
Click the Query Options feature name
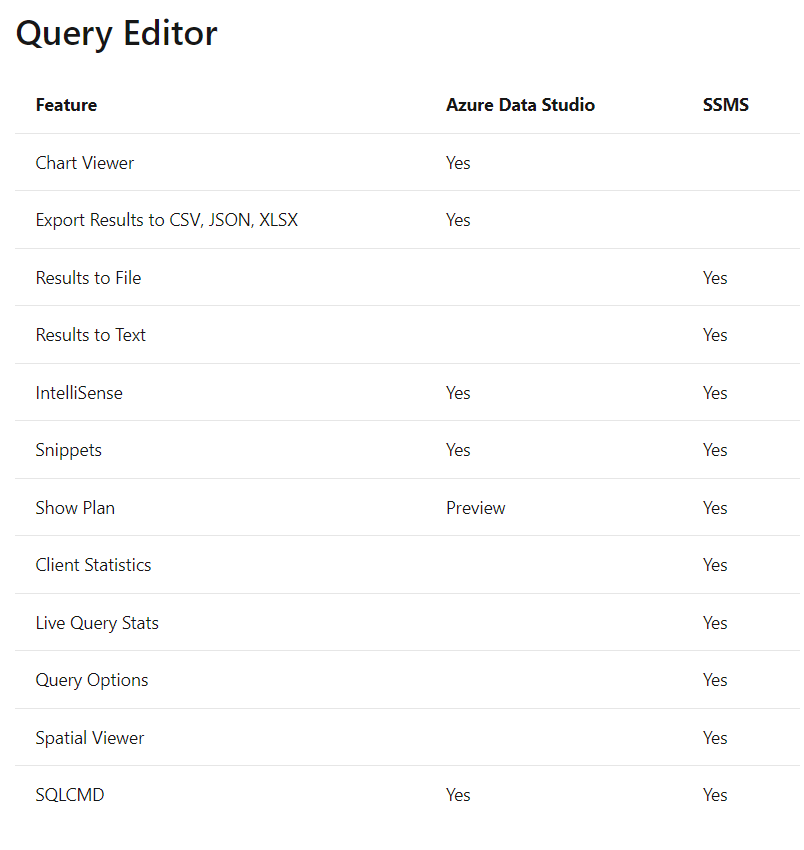(92, 681)
